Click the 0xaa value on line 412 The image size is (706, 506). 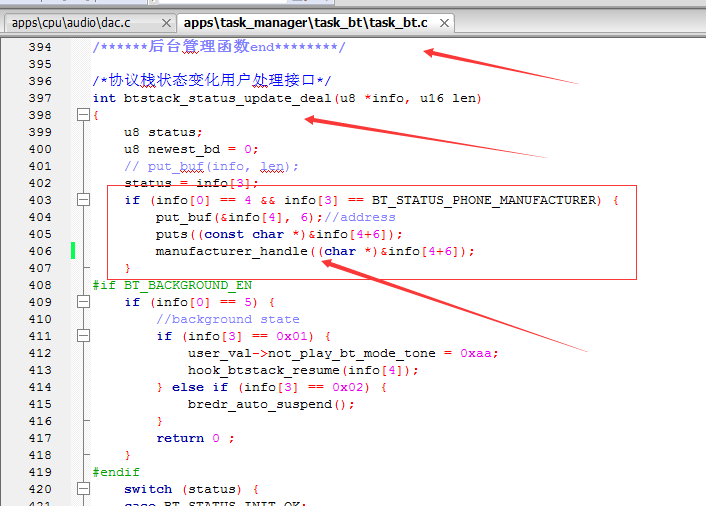tap(476, 353)
